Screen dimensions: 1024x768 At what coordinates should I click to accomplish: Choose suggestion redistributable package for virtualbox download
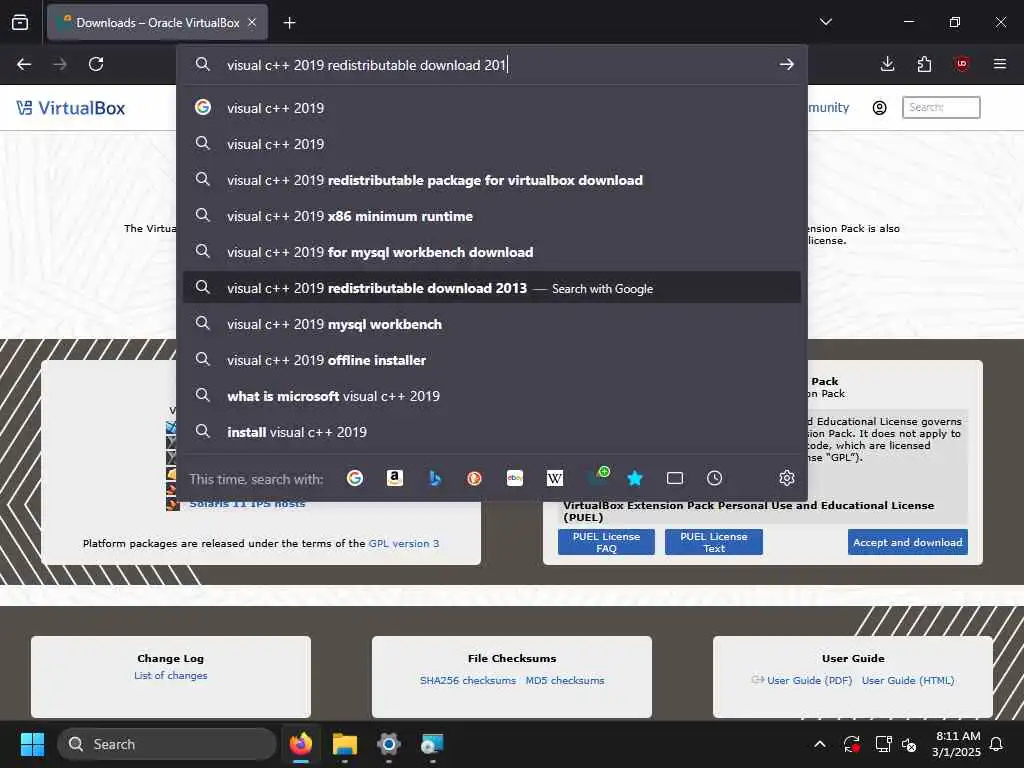[492, 180]
